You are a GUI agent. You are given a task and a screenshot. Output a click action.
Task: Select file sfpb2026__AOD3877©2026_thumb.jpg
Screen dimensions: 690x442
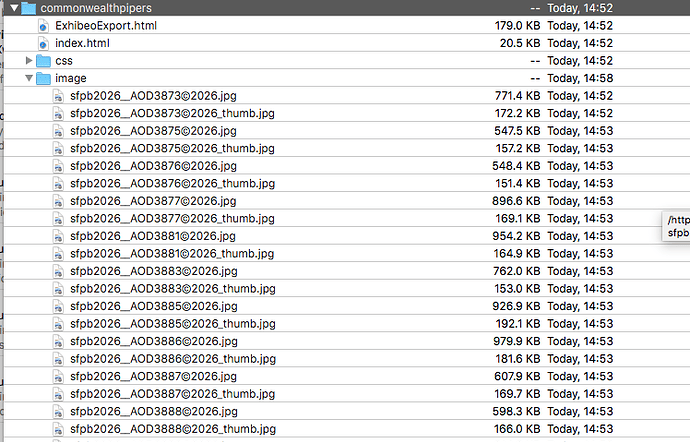tap(172, 219)
